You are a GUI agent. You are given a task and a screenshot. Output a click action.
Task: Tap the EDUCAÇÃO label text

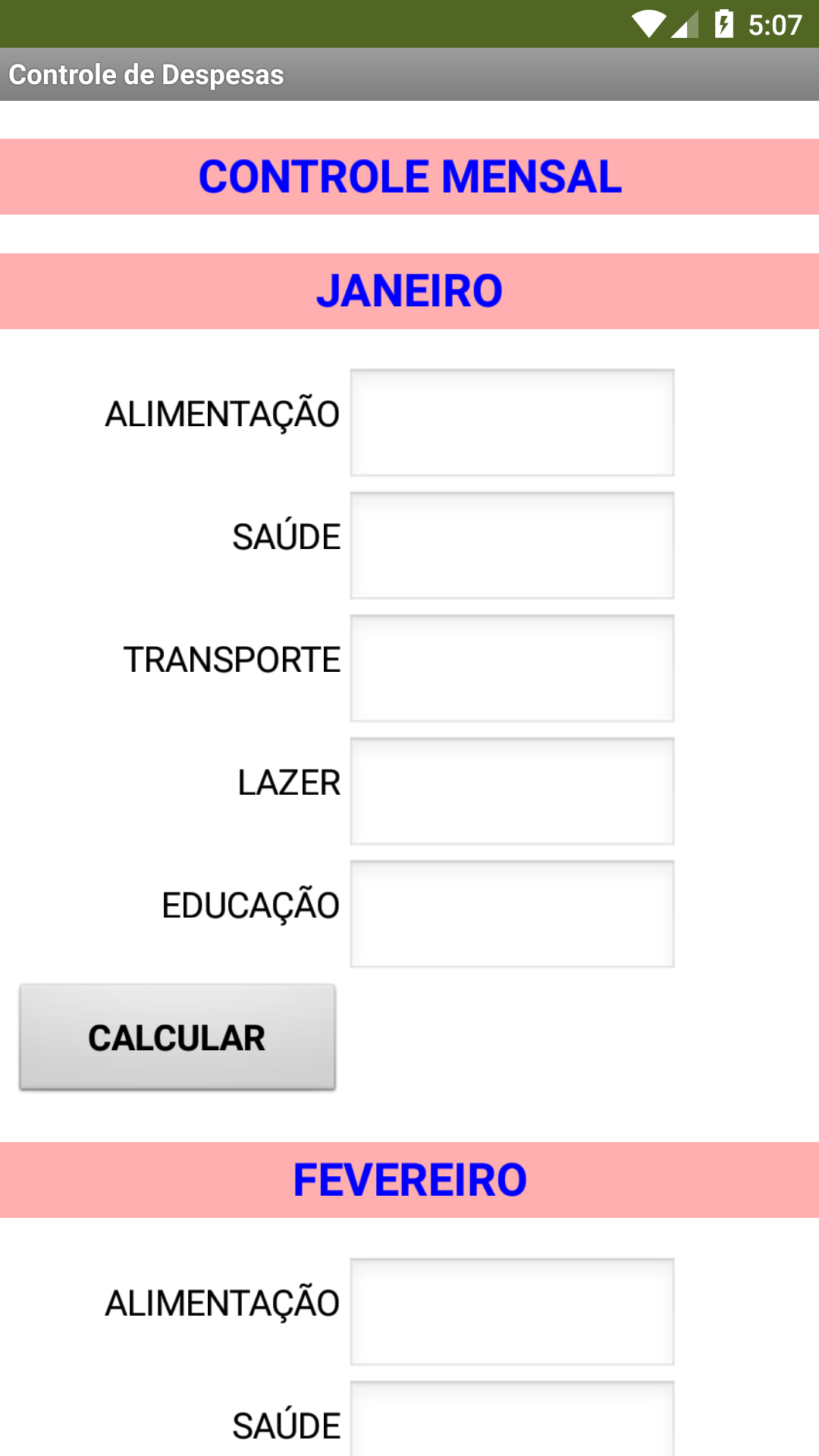(251, 905)
